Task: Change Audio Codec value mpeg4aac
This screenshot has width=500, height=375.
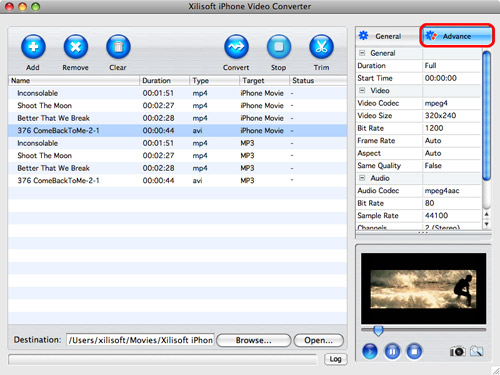Action: pos(452,191)
